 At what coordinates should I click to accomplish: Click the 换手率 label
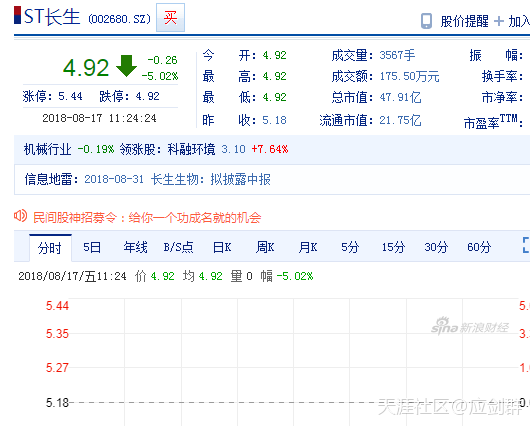coord(502,76)
